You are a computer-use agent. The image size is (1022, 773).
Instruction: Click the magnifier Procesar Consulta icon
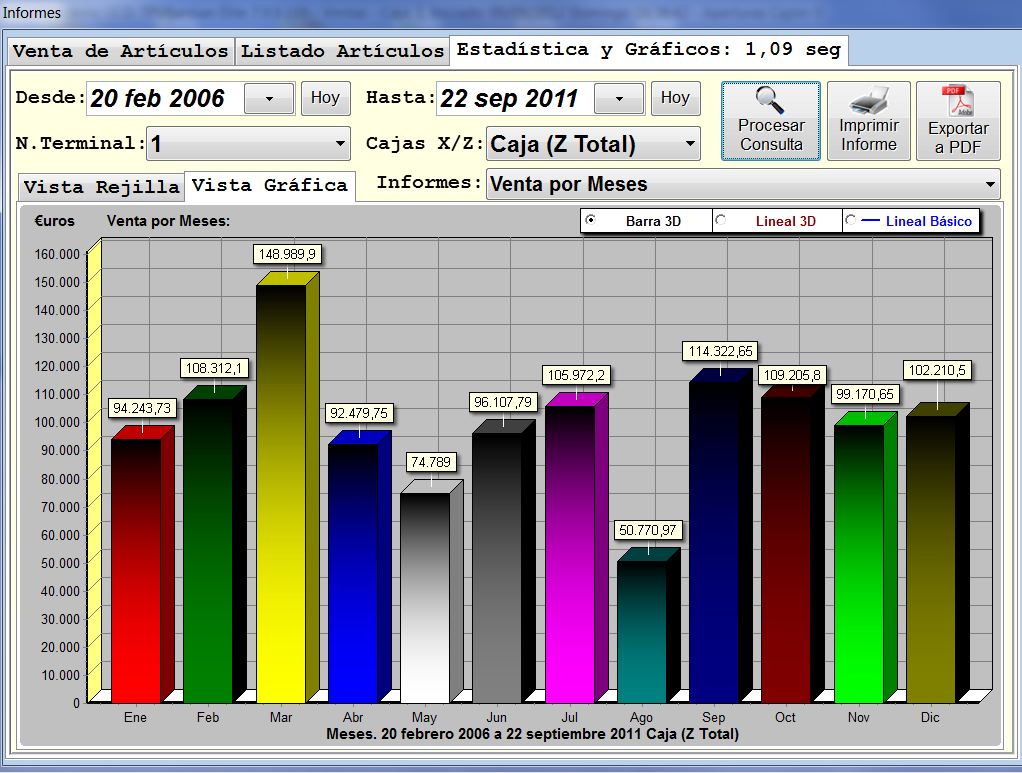(x=770, y=102)
